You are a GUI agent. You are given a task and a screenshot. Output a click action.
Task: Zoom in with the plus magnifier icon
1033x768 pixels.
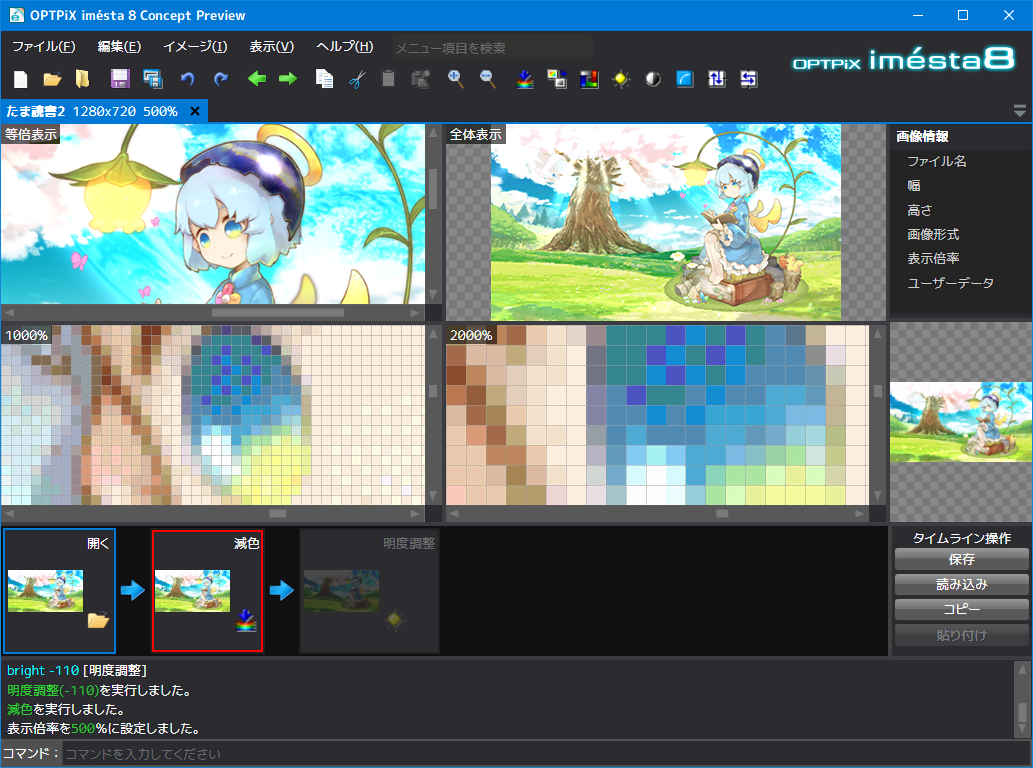(455, 79)
